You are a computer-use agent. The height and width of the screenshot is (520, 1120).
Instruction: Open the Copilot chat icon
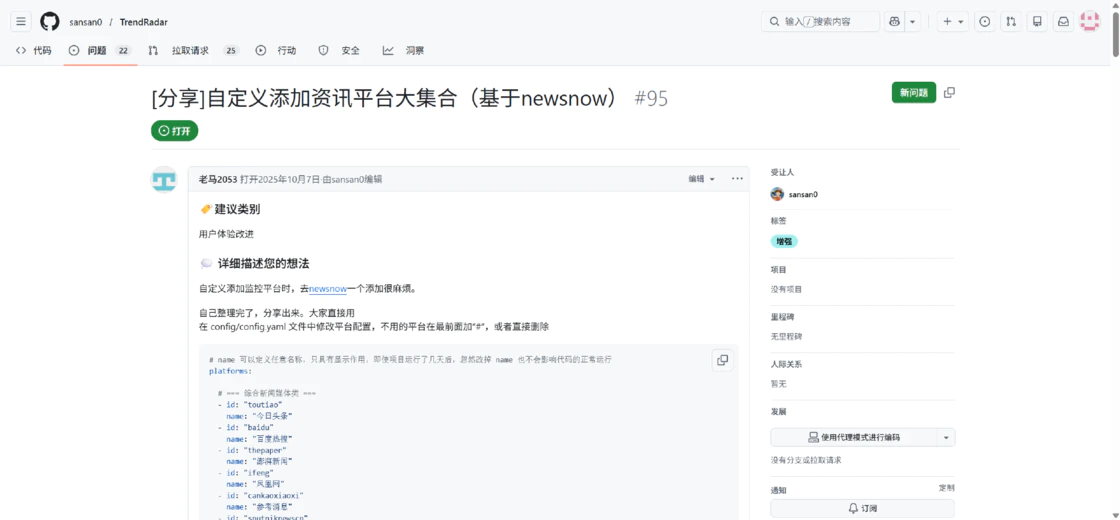point(894,21)
